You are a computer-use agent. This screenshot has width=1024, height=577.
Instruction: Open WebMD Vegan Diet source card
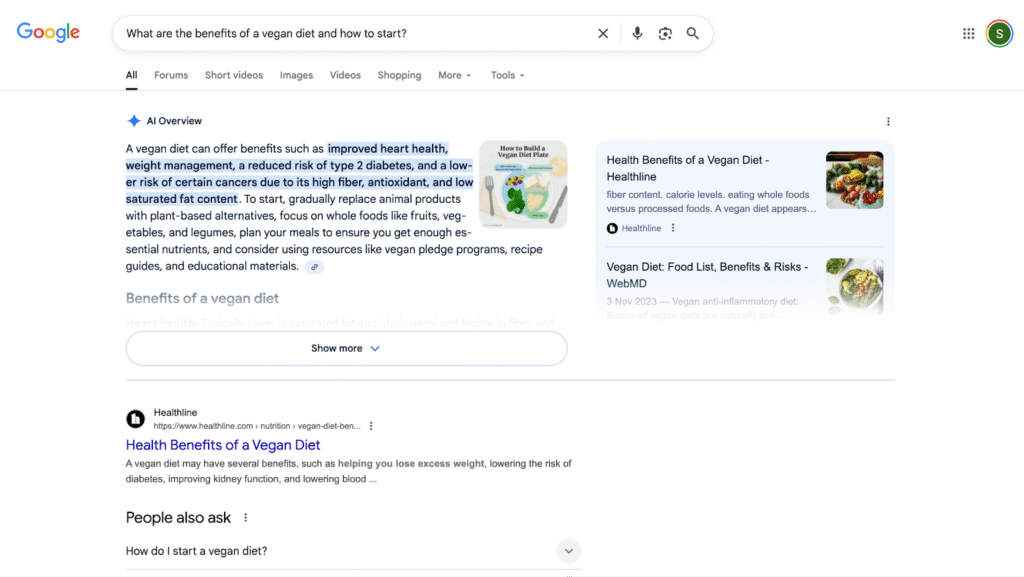707,275
